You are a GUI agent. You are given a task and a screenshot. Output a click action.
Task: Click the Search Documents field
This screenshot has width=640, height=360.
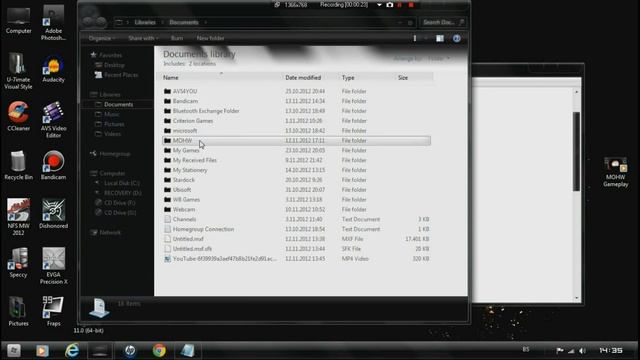[443, 22]
